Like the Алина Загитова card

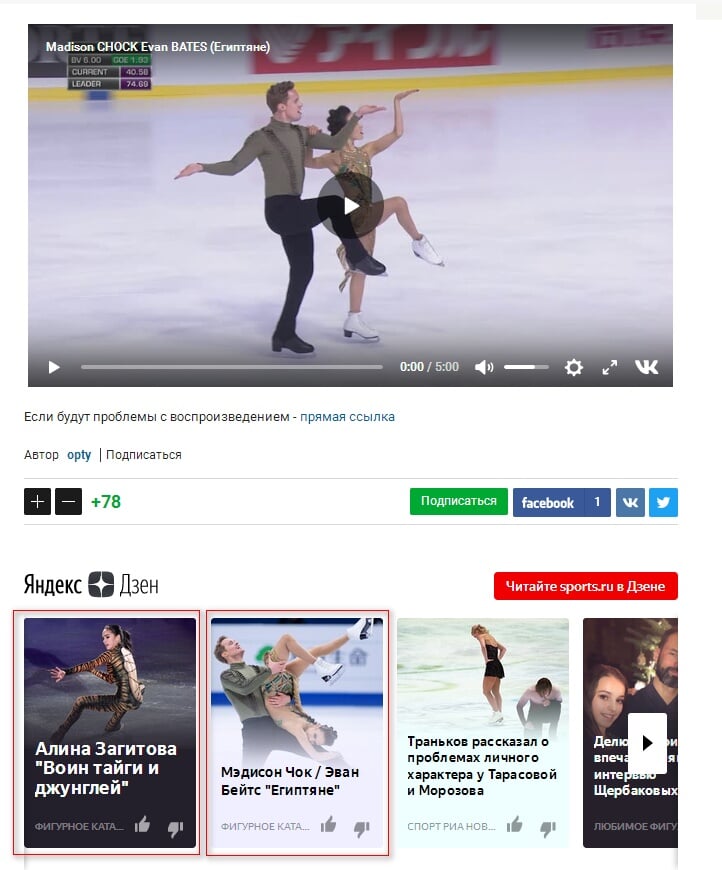click(x=143, y=825)
